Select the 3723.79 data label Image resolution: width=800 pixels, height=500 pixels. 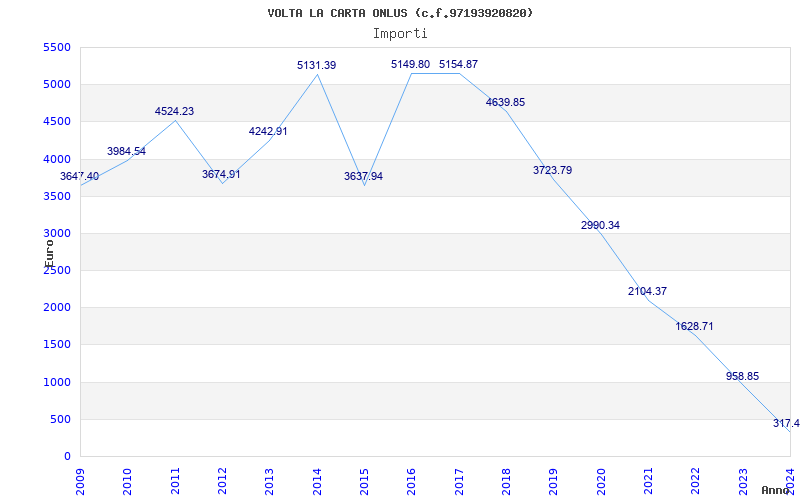[x=553, y=170]
